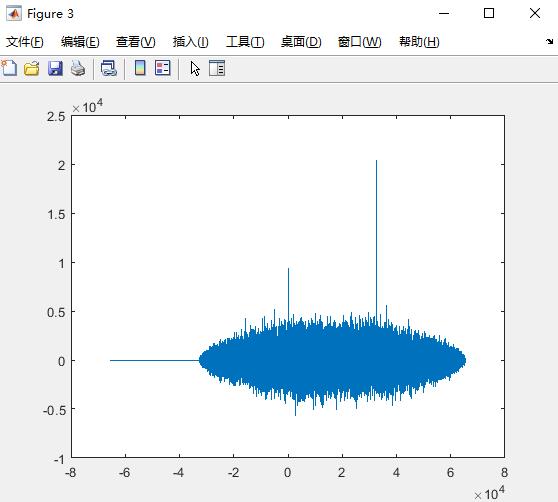Expand the 工具(T) menu
Viewport: 558px width, 502px height.
(245, 42)
